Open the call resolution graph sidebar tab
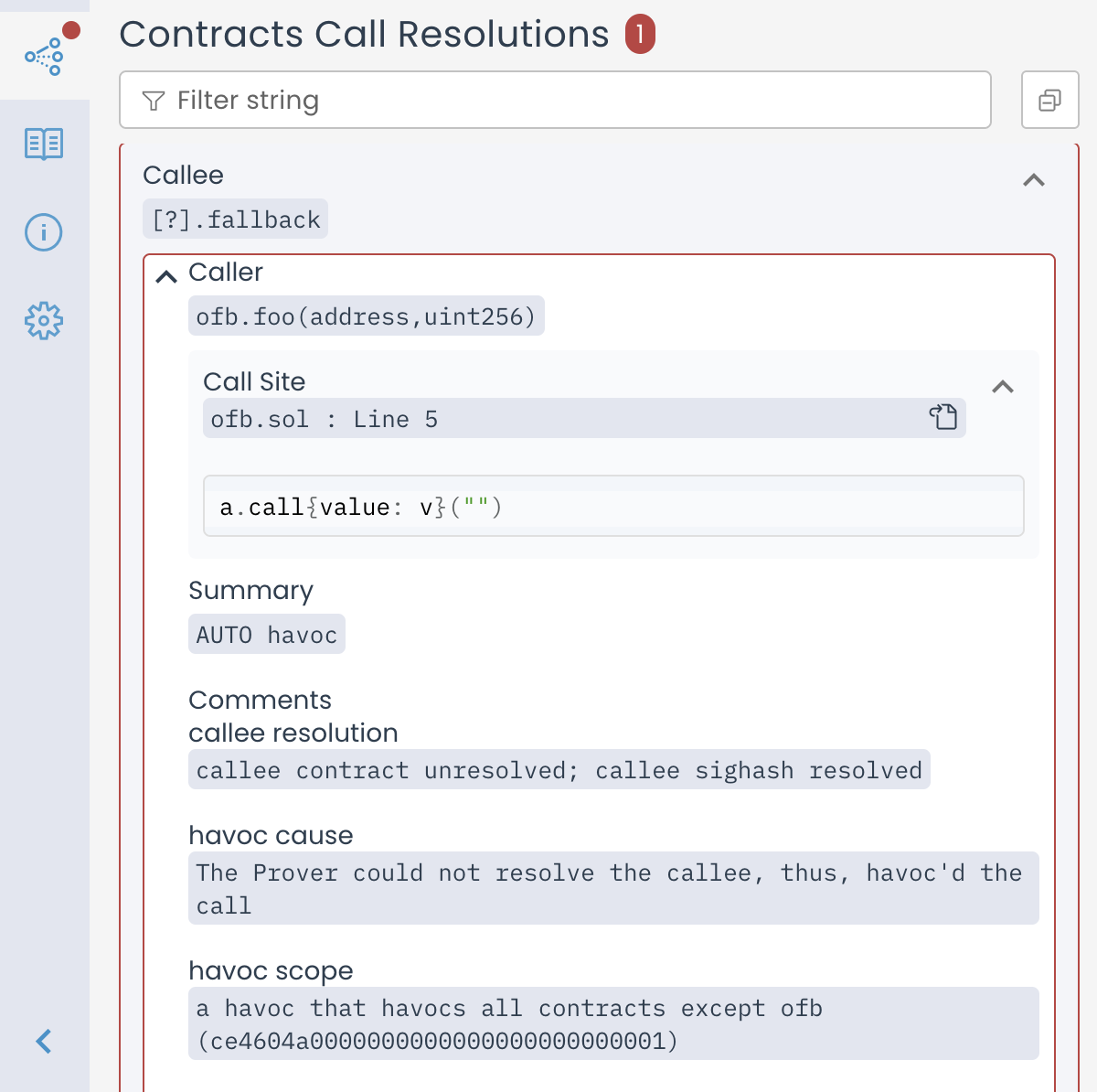 (44, 55)
